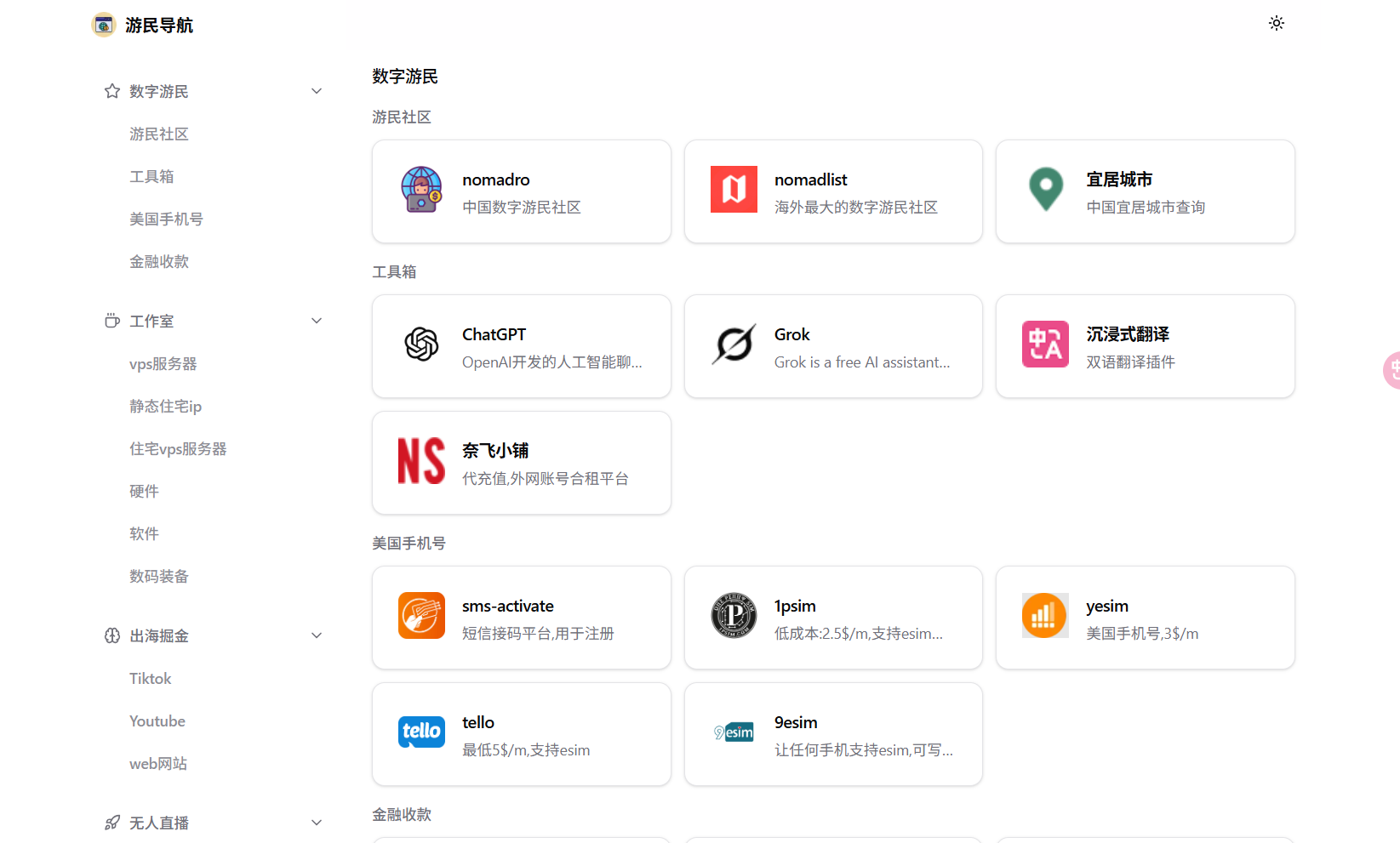
Task: Click the blue tello icon
Action: tap(421, 732)
